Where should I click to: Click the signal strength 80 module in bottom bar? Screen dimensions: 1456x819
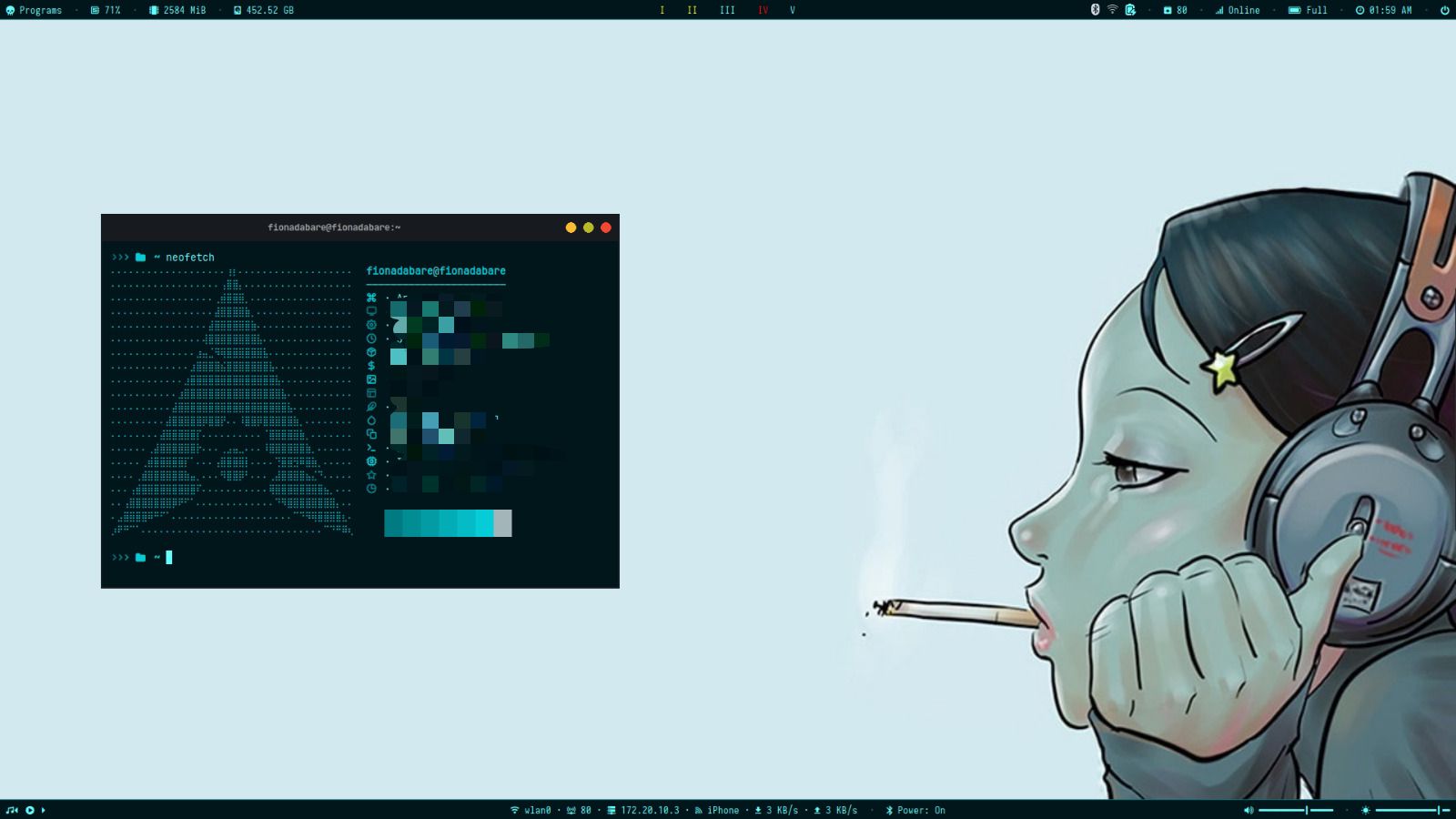point(579,810)
